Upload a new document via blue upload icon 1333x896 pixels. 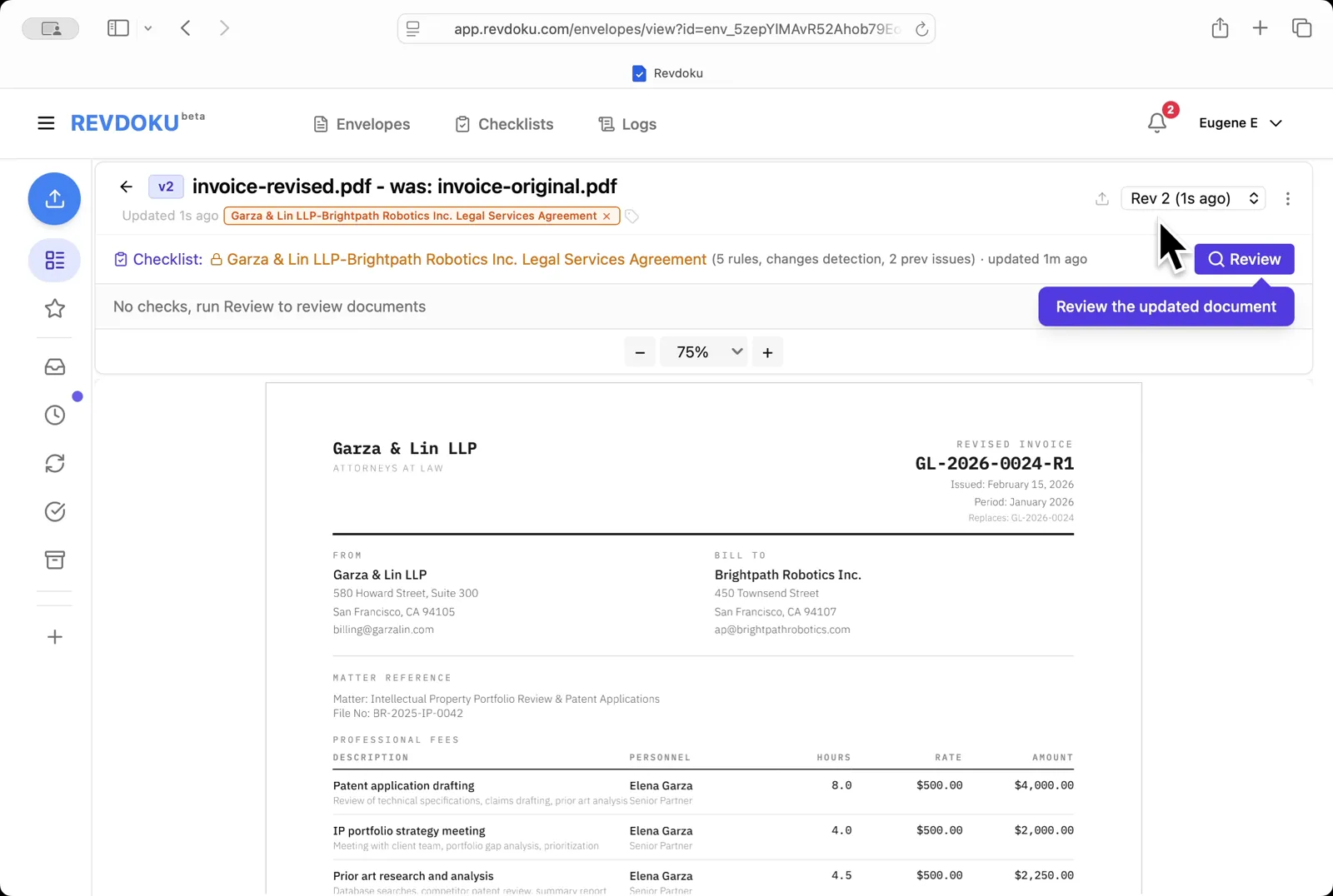click(x=54, y=199)
